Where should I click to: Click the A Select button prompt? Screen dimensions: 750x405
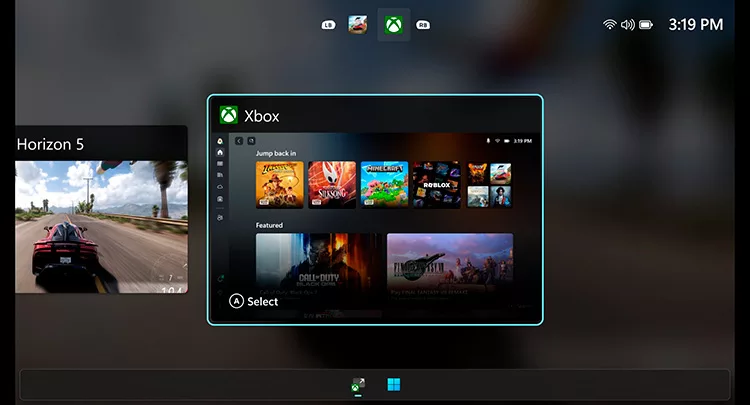tap(254, 301)
